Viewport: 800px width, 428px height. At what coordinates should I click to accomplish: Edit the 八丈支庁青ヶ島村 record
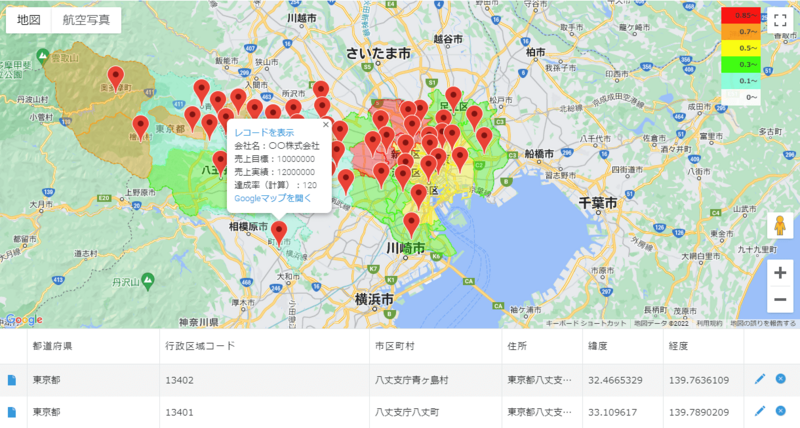pyautogui.click(x=760, y=379)
